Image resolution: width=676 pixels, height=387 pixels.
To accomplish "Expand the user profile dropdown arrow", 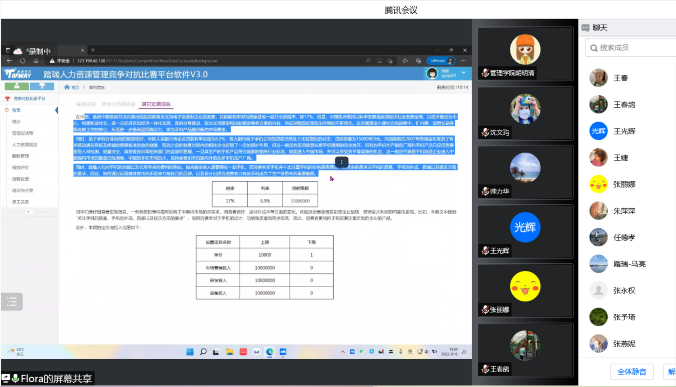I will (x=463, y=73).
